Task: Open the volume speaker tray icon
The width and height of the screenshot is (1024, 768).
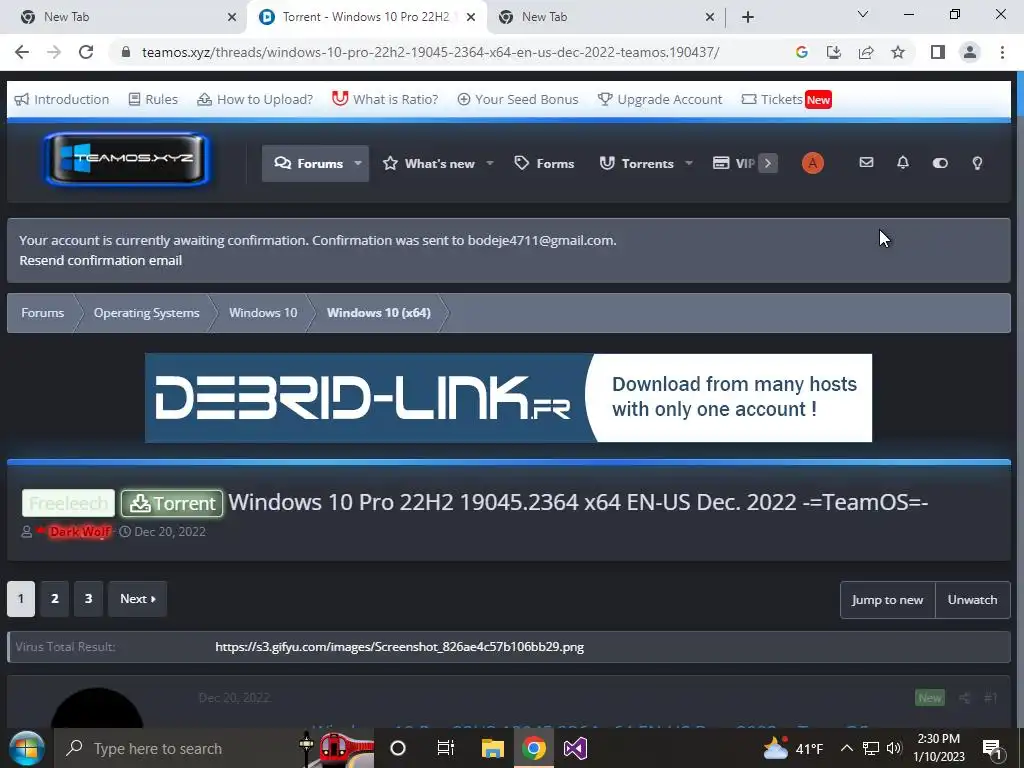Action: pyautogui.click(x=894, y=748)
